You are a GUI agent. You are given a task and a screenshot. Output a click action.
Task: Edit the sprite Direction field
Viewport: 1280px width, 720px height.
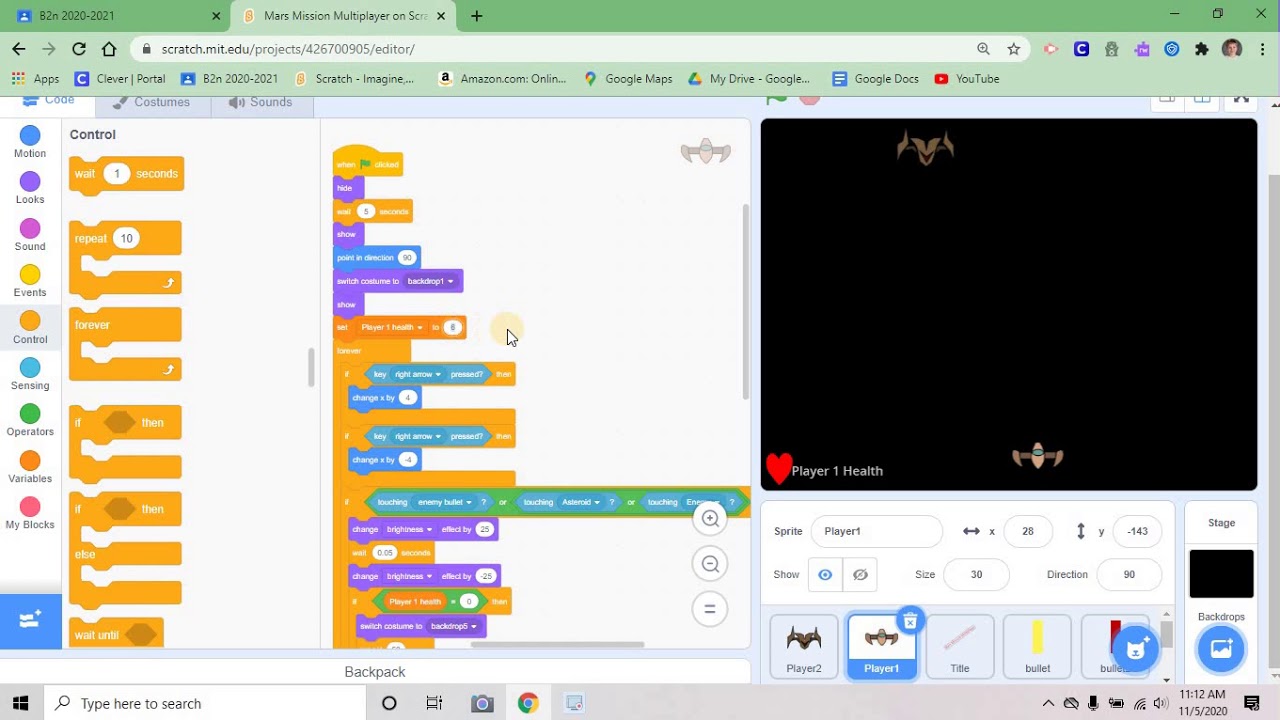[x=1129, y=574]
